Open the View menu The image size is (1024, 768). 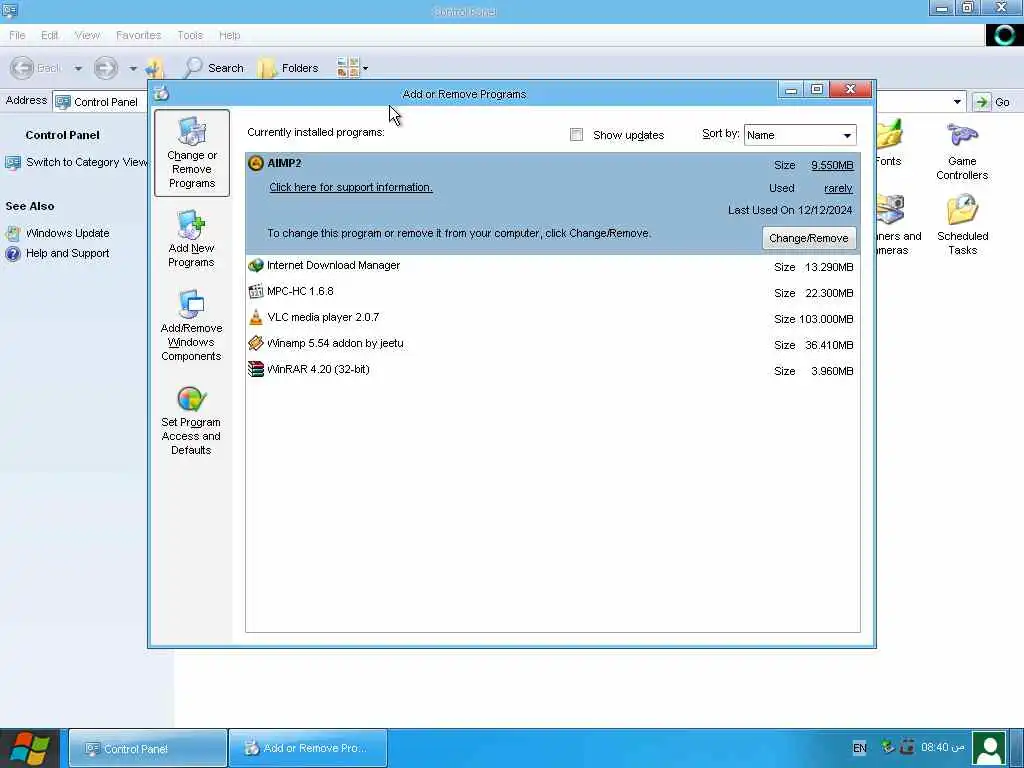point(87,35)
